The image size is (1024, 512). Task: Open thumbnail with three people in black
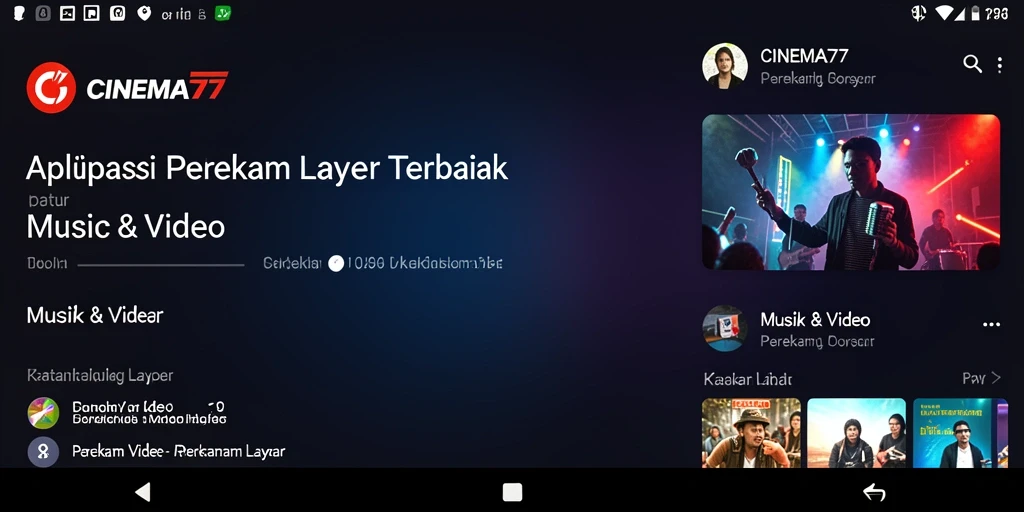point(856,433)
